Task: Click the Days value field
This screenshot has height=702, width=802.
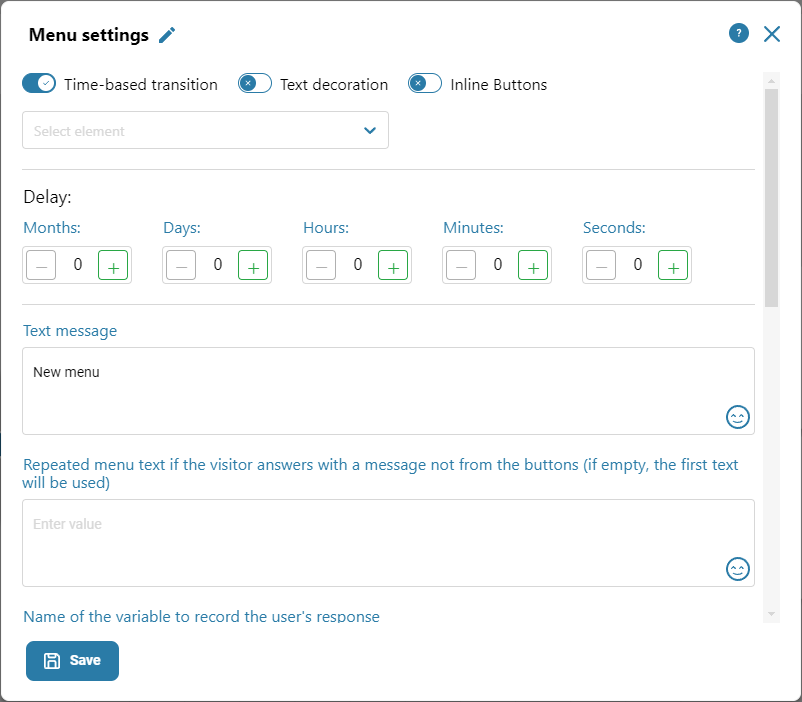Action: pos(217,265)
